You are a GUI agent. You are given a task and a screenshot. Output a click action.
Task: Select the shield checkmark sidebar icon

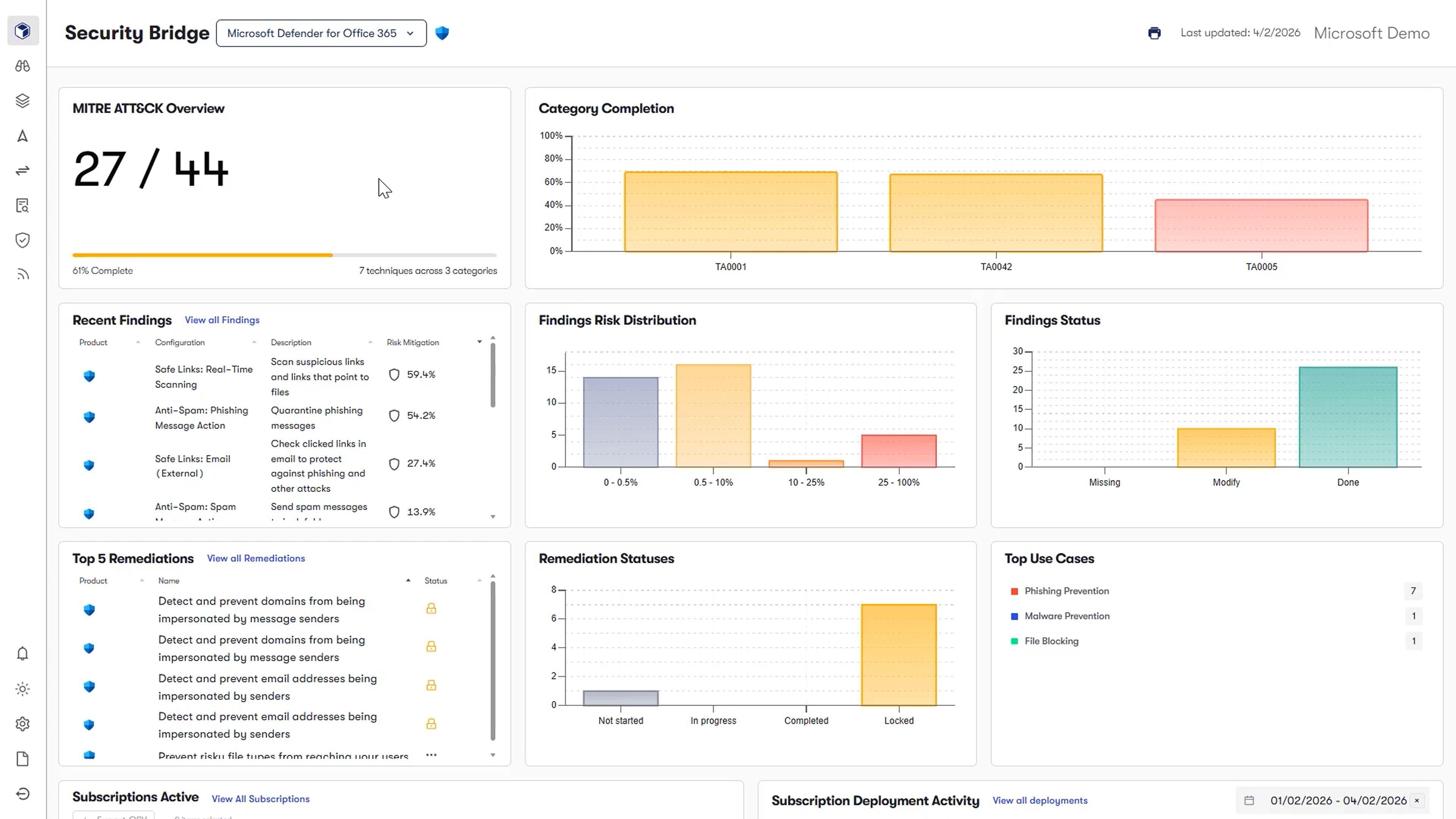tap(23, 240)
